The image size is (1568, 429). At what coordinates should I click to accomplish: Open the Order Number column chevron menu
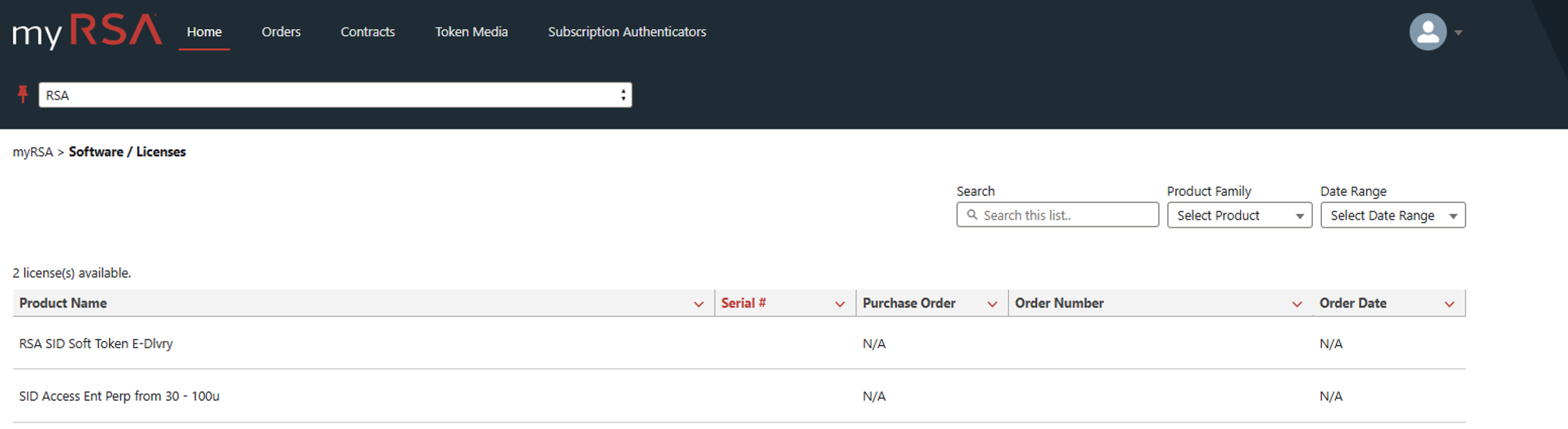1297,304
